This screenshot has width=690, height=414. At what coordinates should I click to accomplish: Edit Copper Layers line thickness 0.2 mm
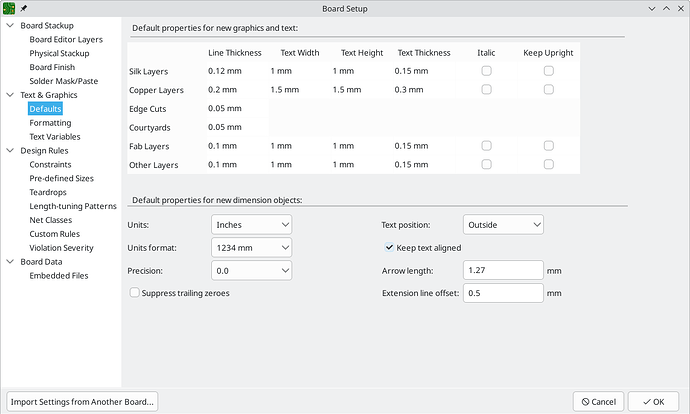coord(238,90)
